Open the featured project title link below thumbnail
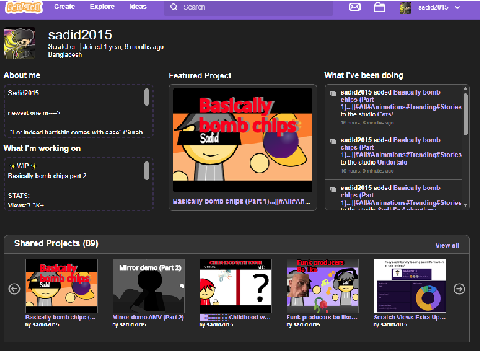Viewport: 480px width, 360px height. (x=241, y=201)
